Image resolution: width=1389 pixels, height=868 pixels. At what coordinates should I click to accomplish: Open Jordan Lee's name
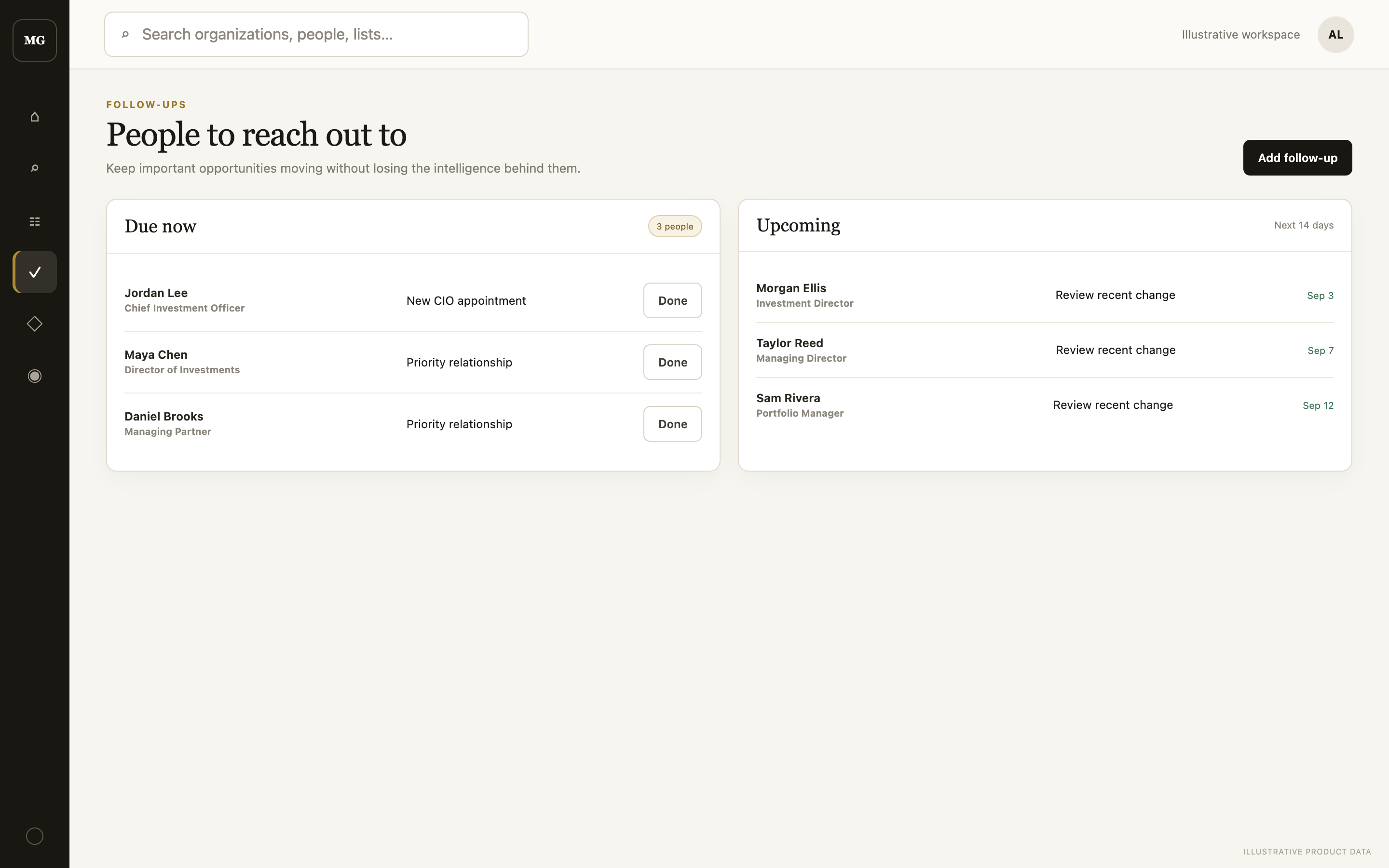[x=156, y=293]
